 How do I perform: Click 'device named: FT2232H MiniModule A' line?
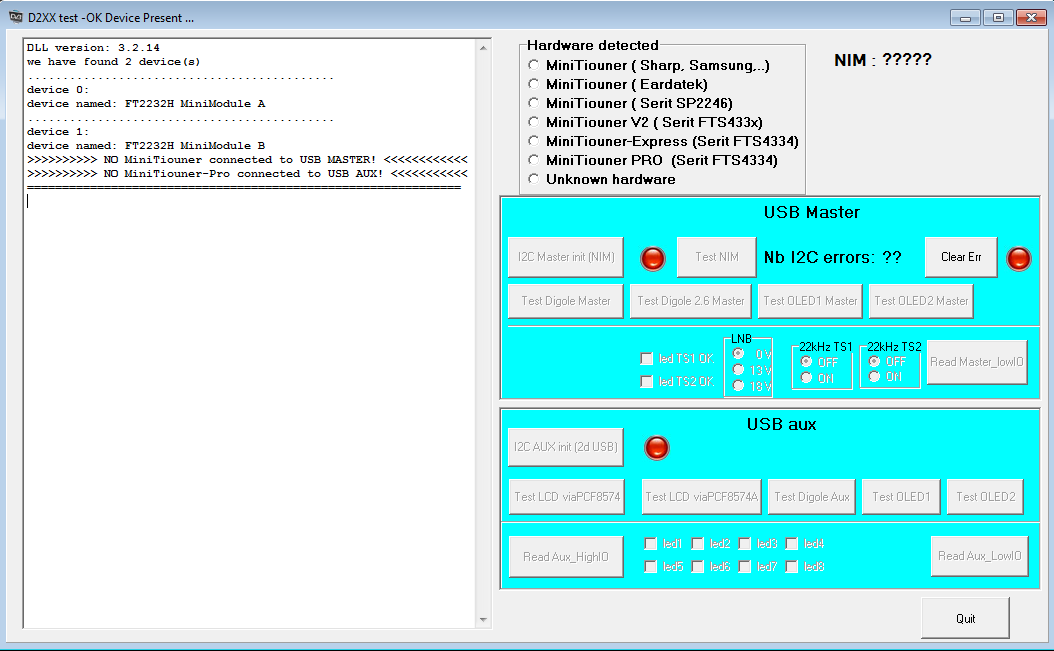click(146, 104)
